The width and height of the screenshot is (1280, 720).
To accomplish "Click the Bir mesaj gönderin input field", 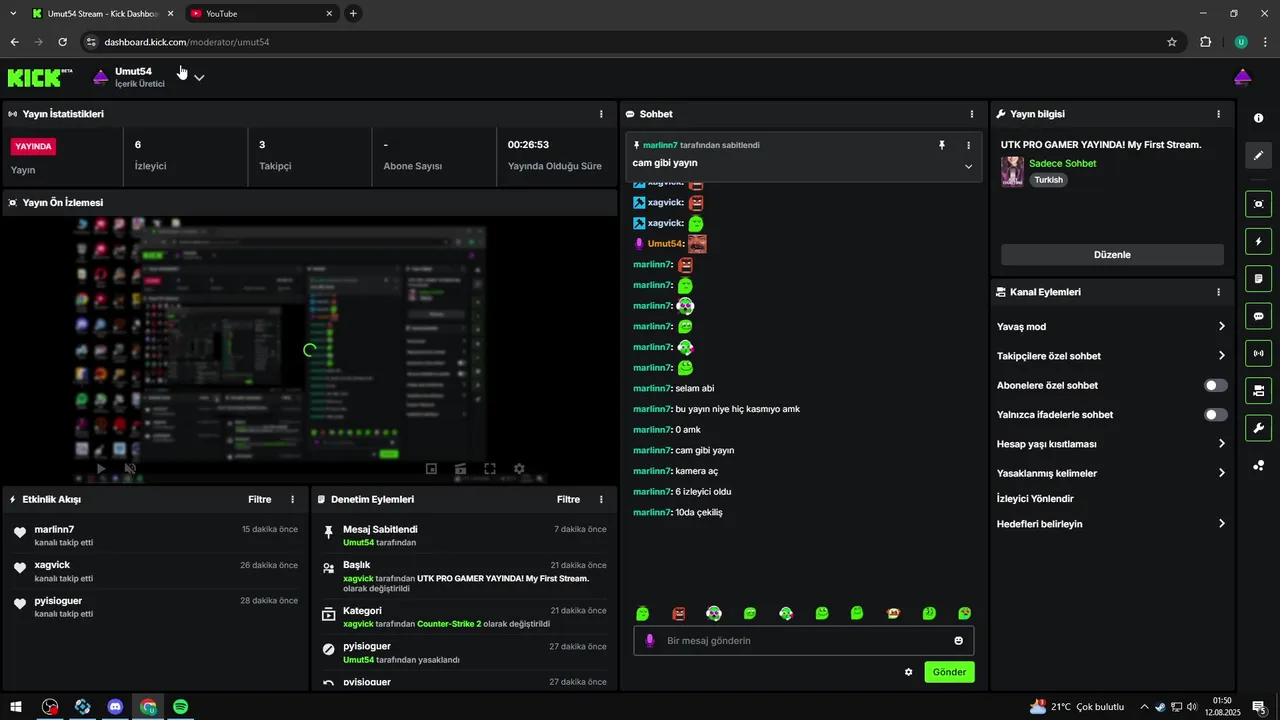I will tap(803, 641).
